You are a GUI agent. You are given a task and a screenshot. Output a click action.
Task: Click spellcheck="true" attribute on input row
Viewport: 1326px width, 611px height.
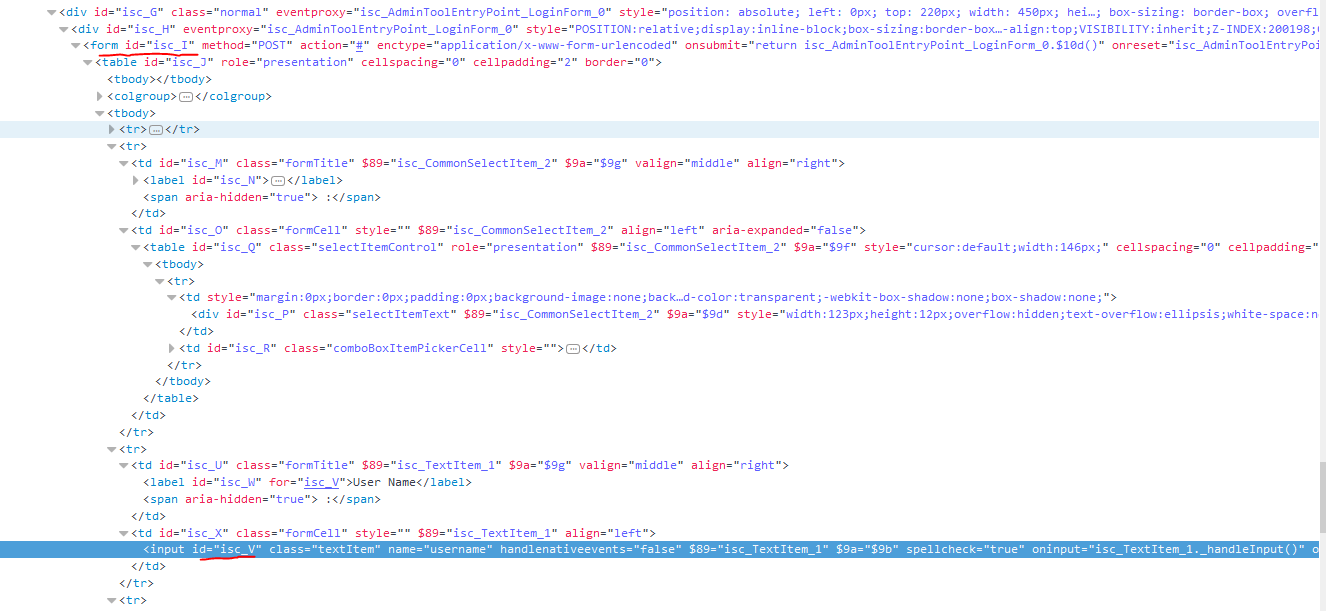pos(965,550)
